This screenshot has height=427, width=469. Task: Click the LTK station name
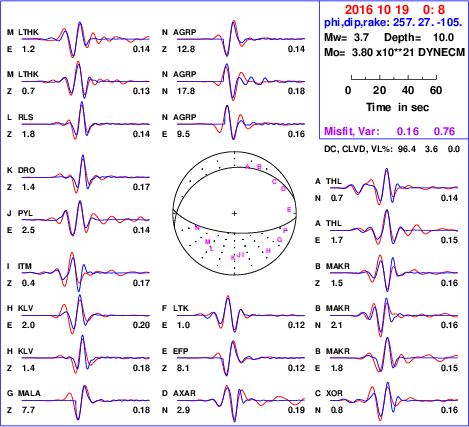click(x=181, y=308)
